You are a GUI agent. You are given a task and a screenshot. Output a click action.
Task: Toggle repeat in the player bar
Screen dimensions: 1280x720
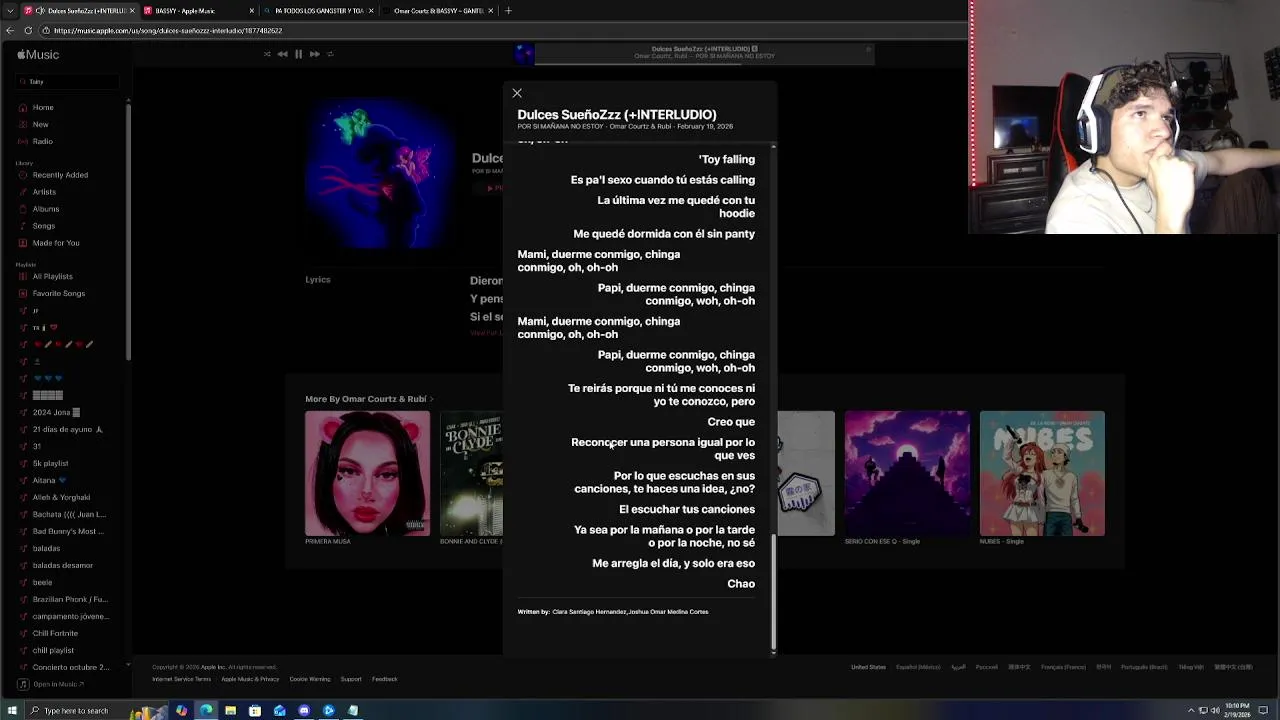330,54
